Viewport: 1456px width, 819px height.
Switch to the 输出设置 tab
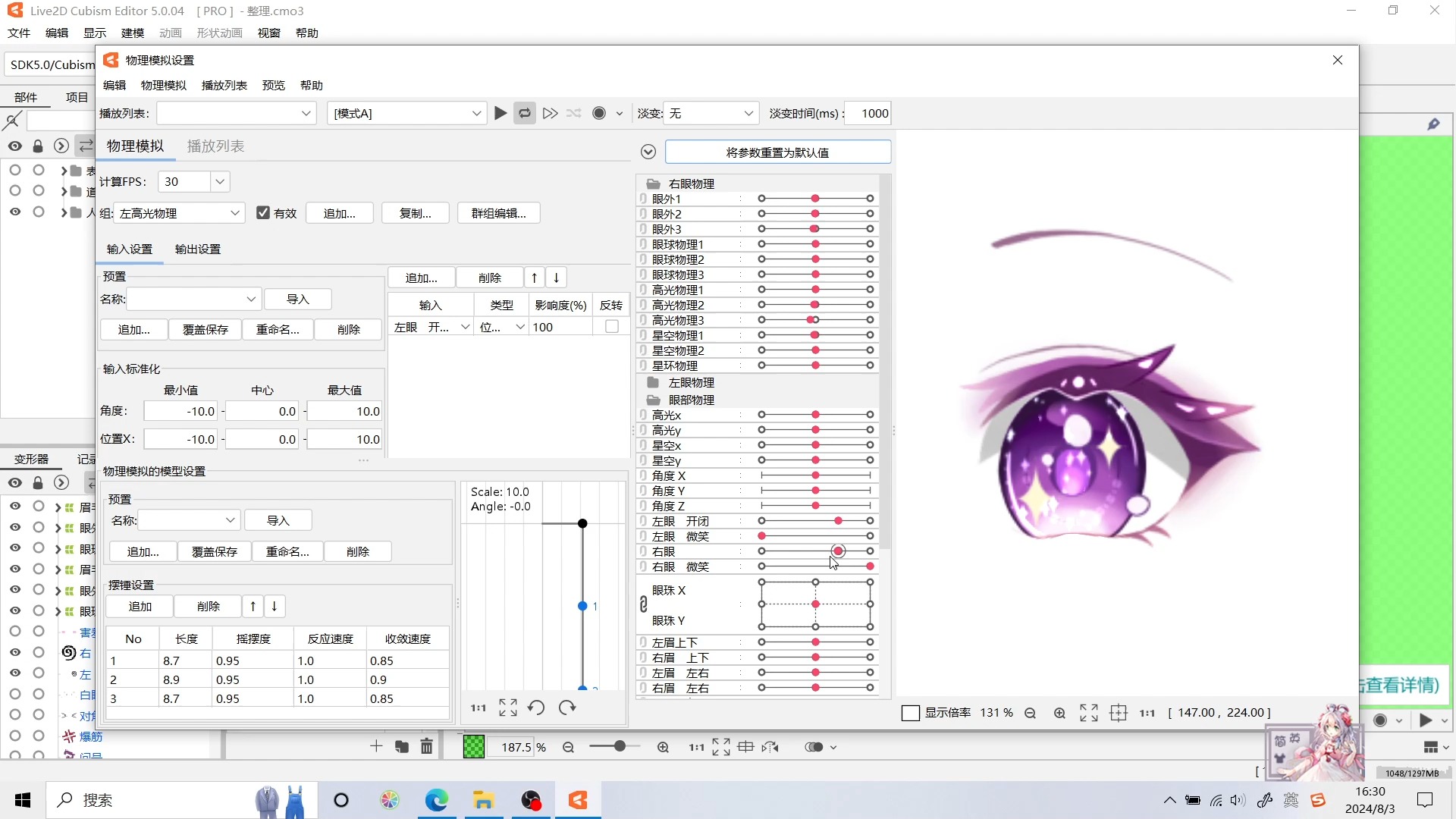coord(197,249)
